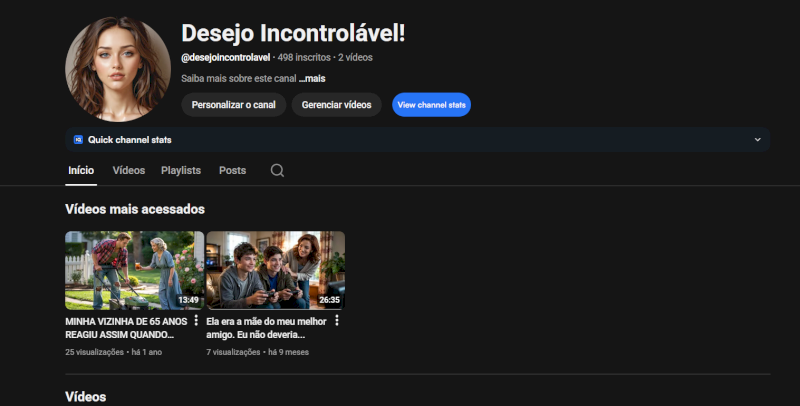Expand the Quick channel stats chevron
Viewport: 800px width, 406px height.
(758, 140)
